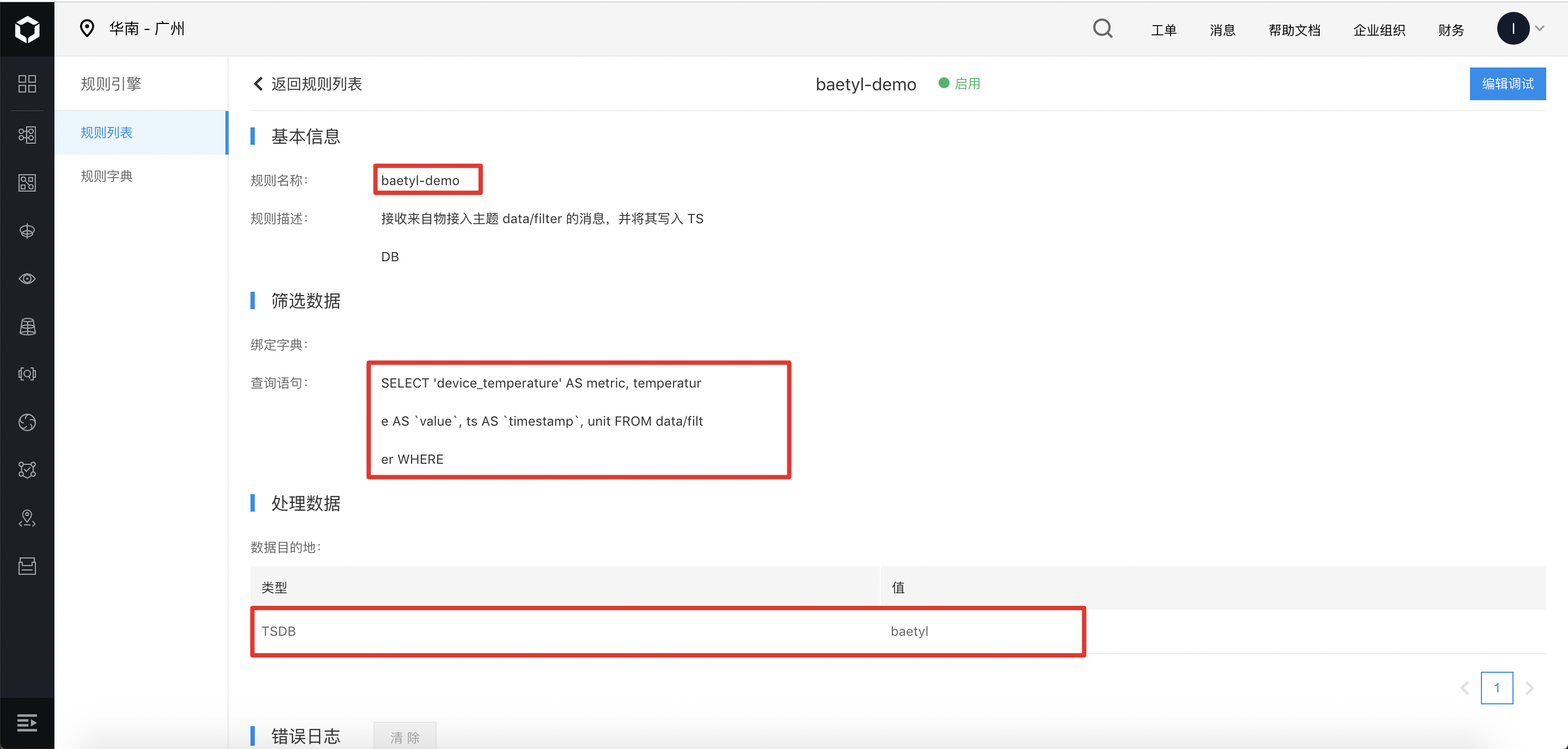Click the map-location sidebar icon

[27, 518]
